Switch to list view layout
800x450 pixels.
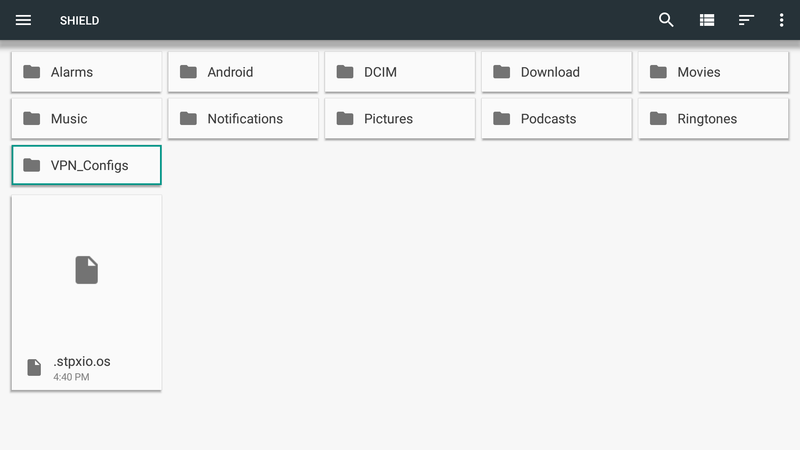[707, 20]
